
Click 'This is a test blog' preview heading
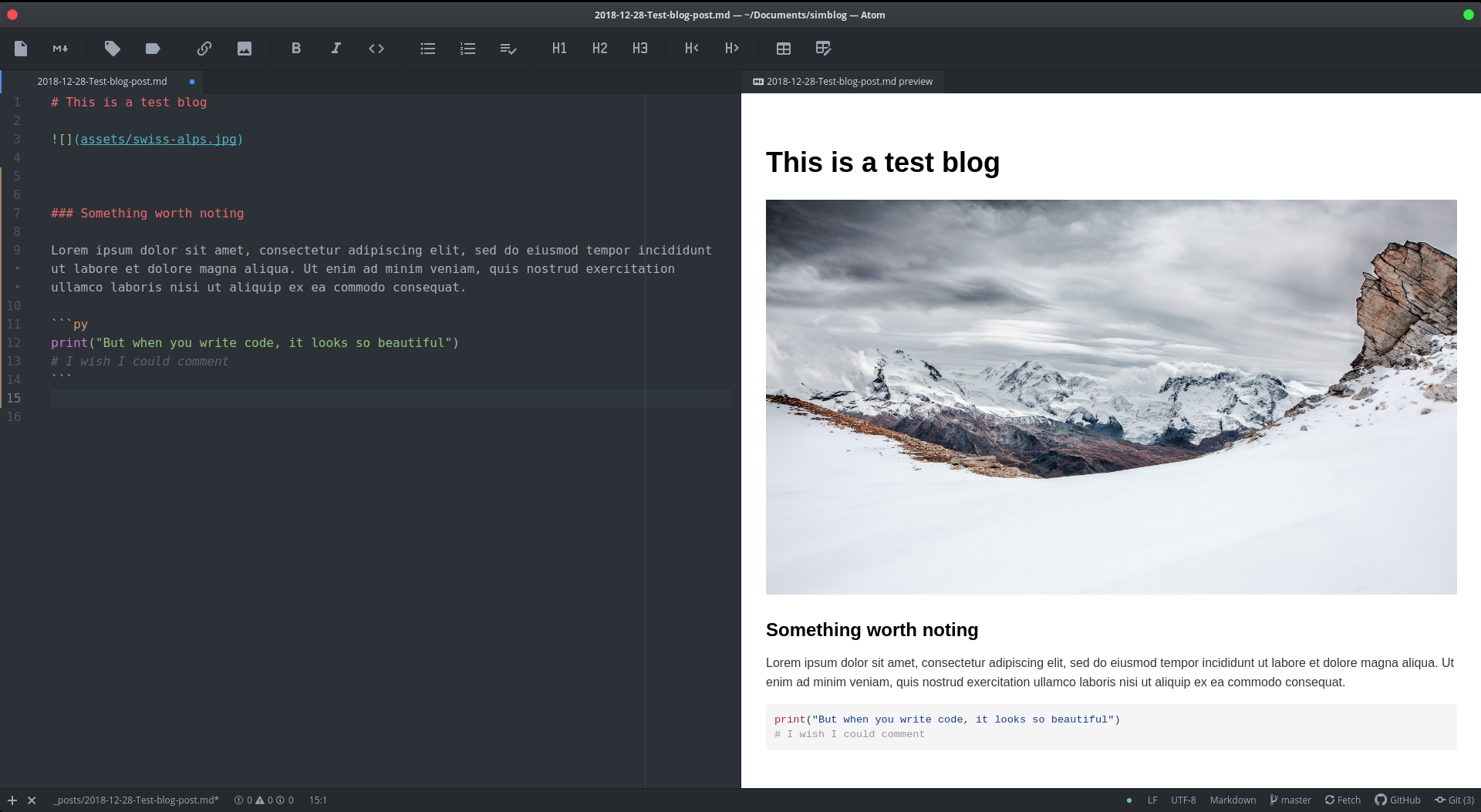882,163
